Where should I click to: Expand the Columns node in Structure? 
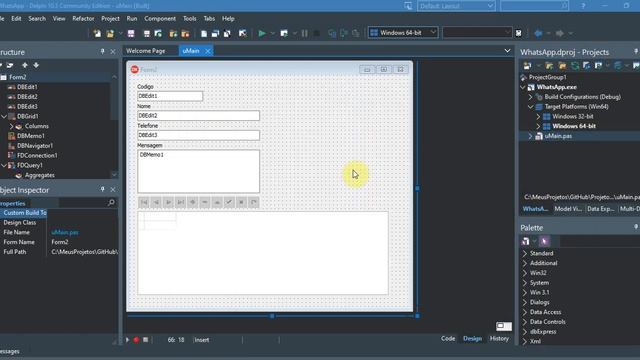tap(11, 127)
